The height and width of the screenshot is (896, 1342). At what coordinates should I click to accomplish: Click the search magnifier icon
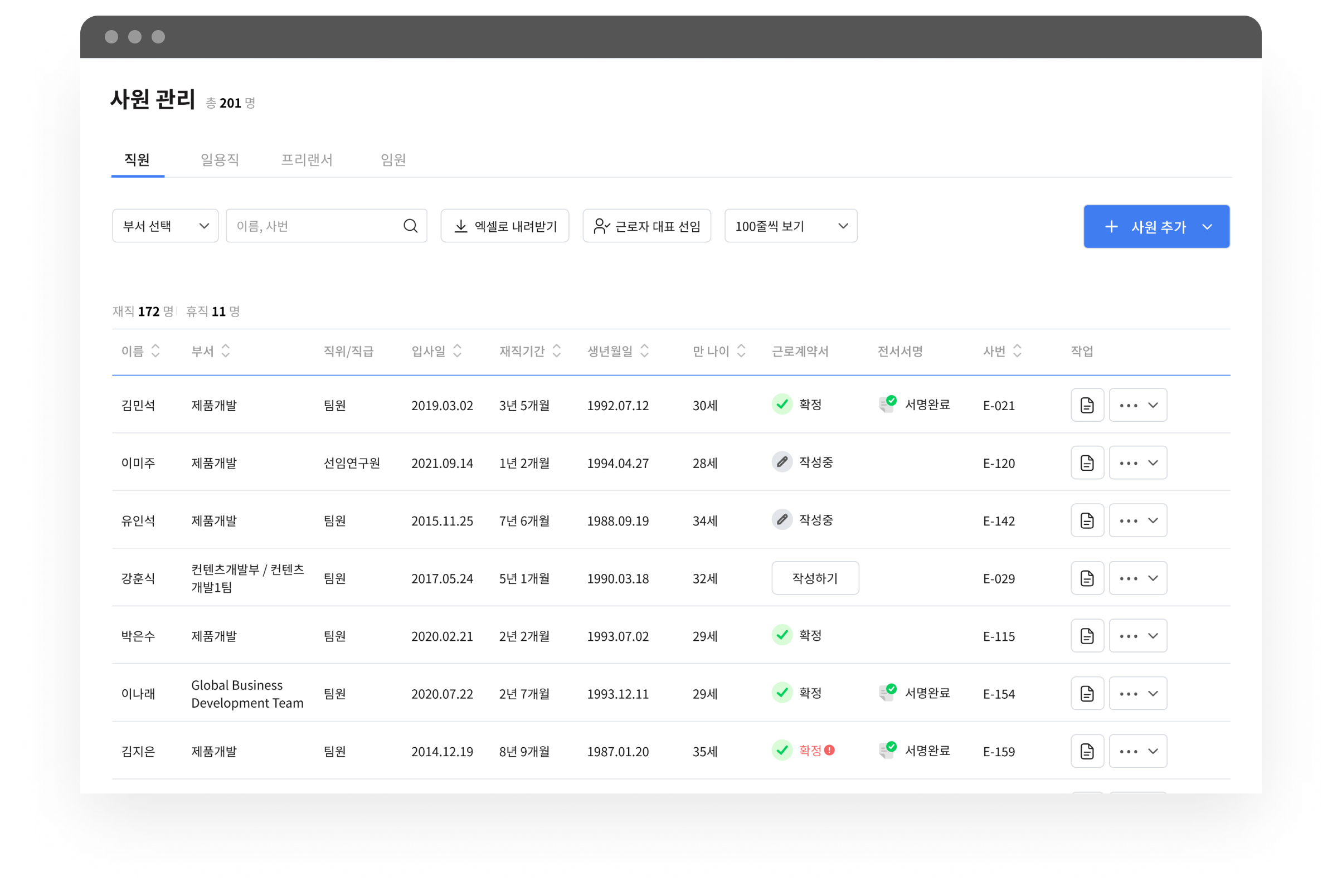[410, 226]
